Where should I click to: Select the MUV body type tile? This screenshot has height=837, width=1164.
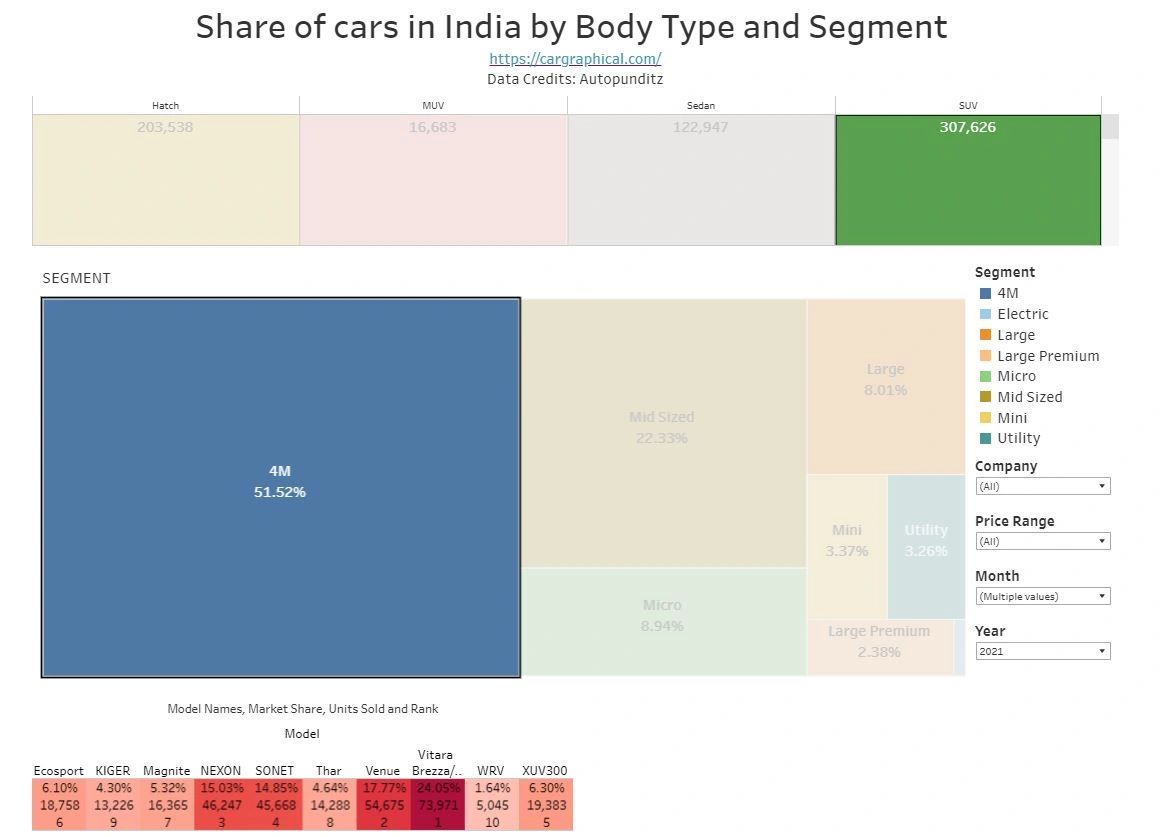(434, 180)
